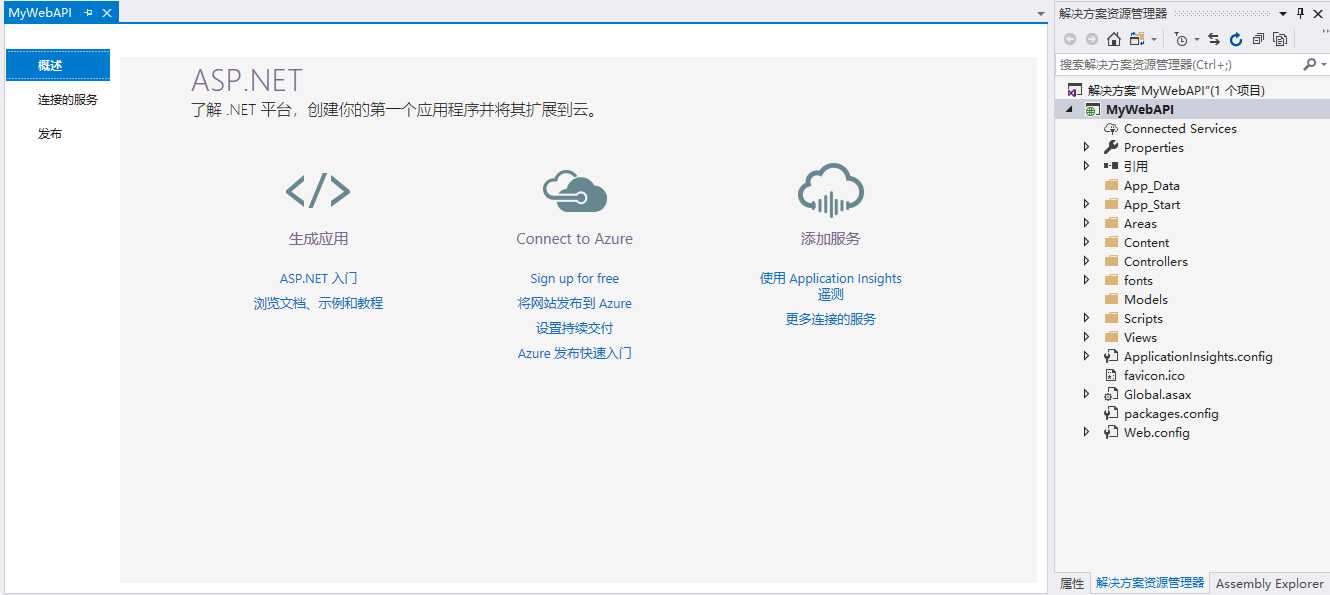The height and width of the screenshot is (595, 1330).
Task: Close the MyWebAPI document tab
Action: coord(107,13)
